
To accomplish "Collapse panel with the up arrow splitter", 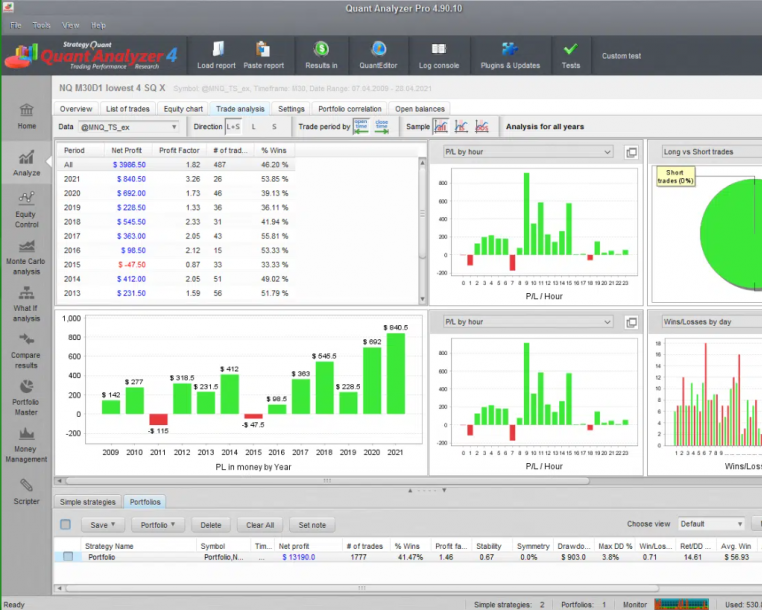I will [x=410, y=490].
